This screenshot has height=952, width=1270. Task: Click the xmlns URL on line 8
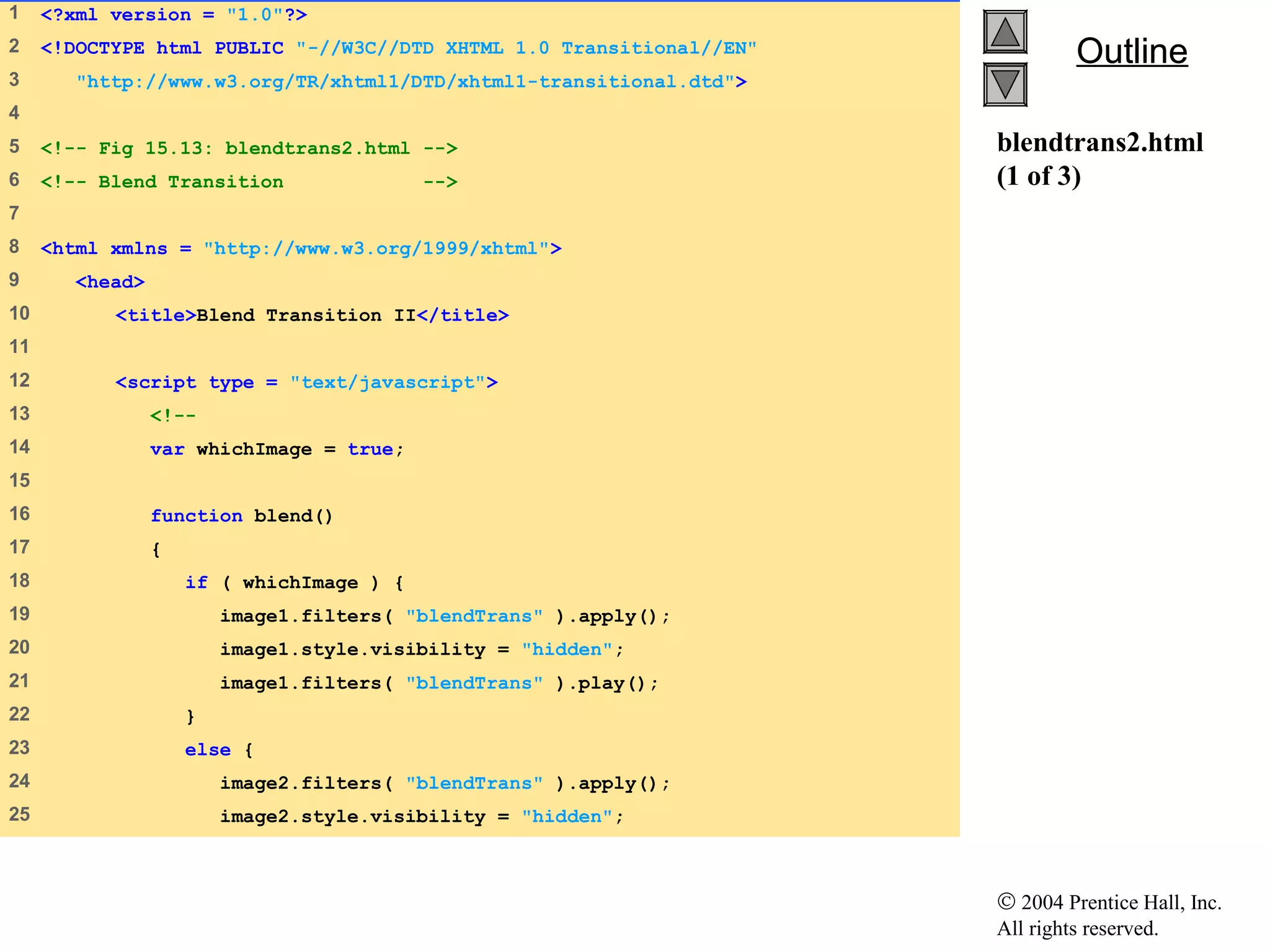click(376, 249)
